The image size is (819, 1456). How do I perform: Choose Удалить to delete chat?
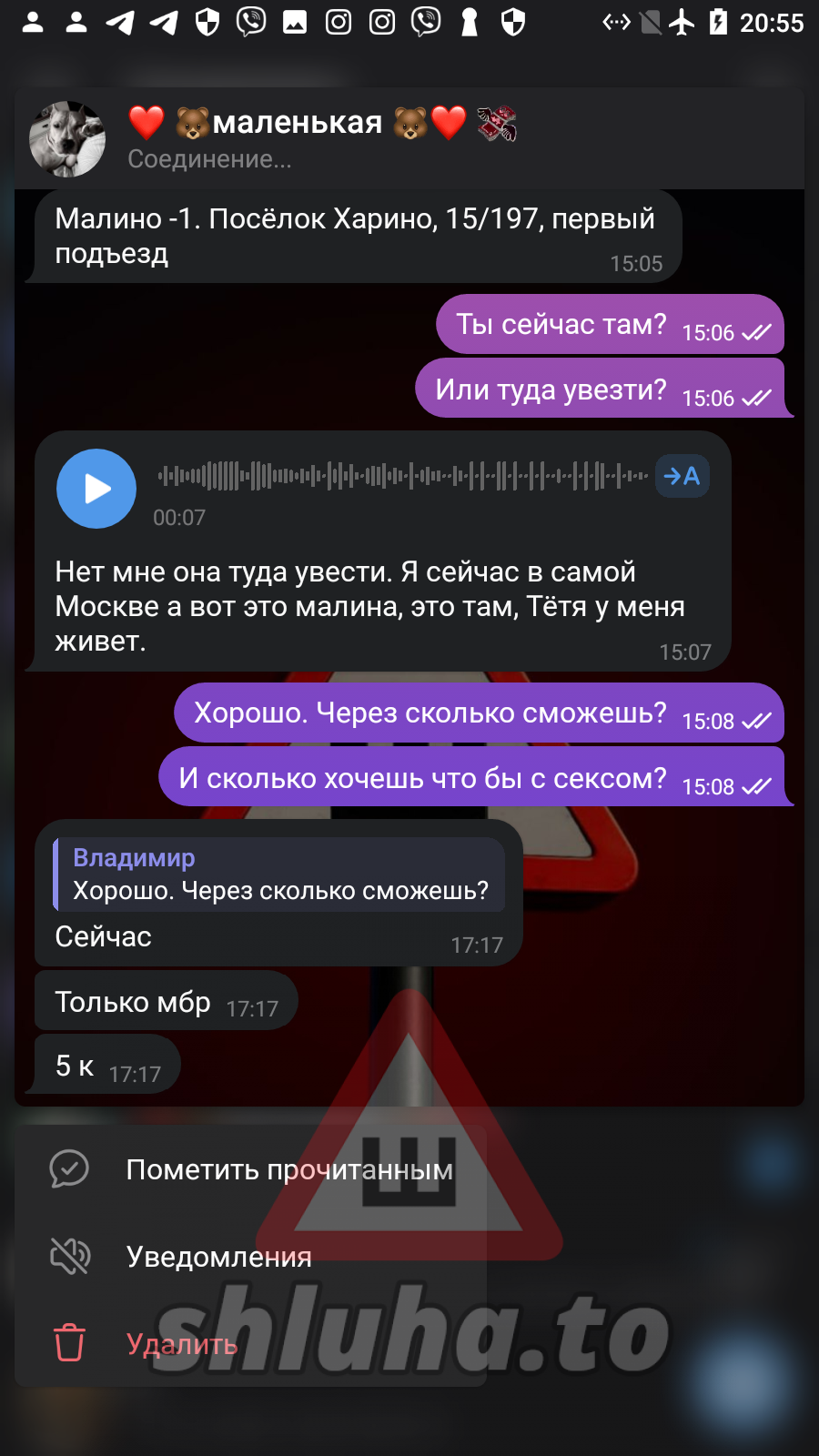(x=250, y=1344)
